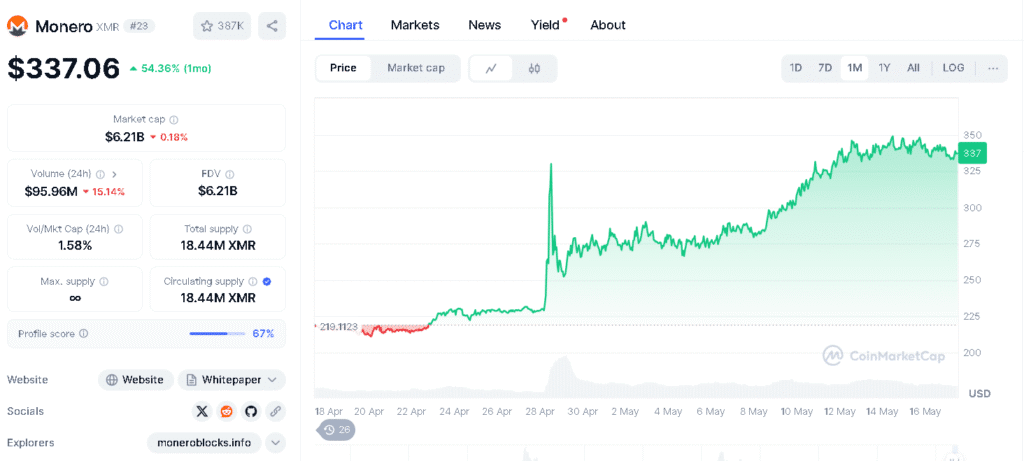Viewport: 1024px width, 461px height.
Task: Switch to the Yield tab
Action: coord(545,25)
